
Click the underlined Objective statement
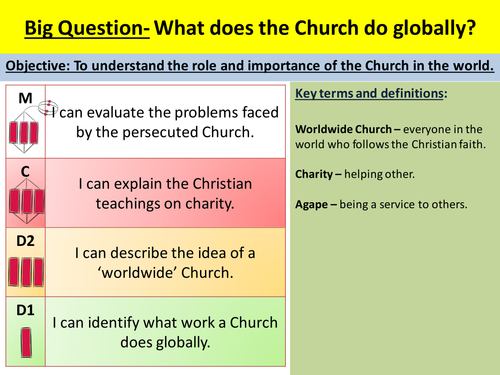[250, 66]
